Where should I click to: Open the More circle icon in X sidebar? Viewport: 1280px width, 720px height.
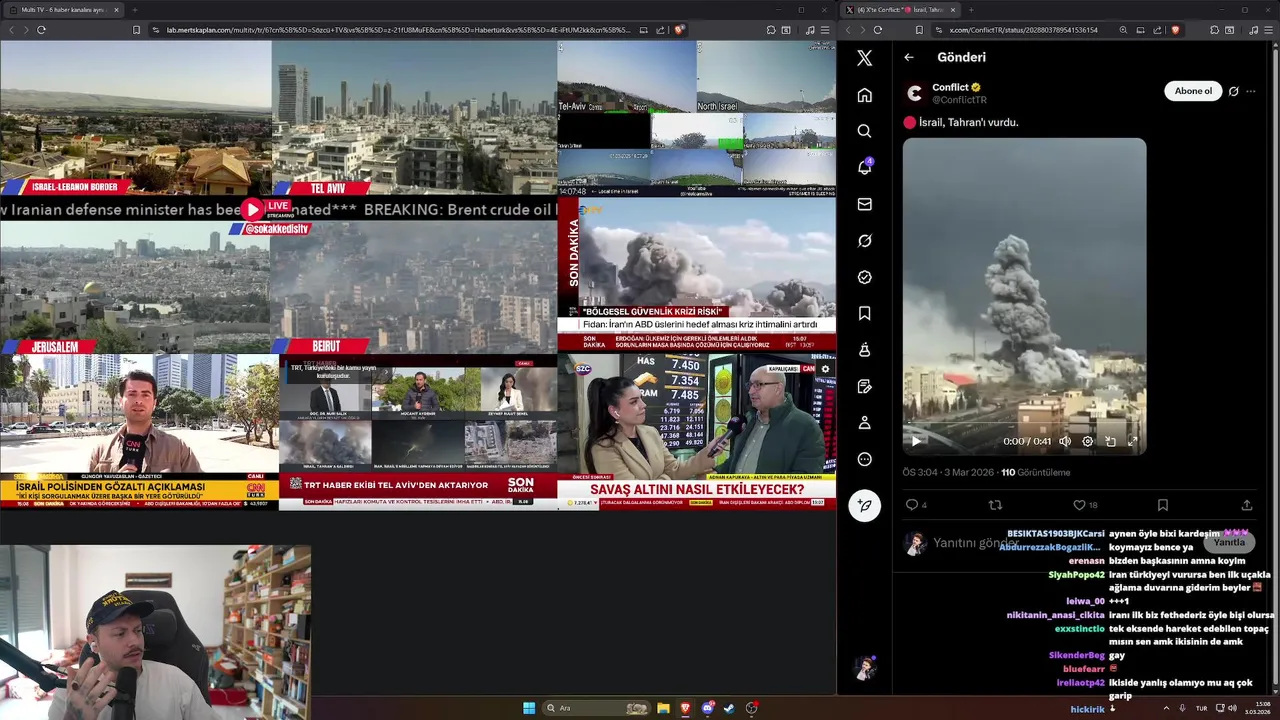coord(865,459)
